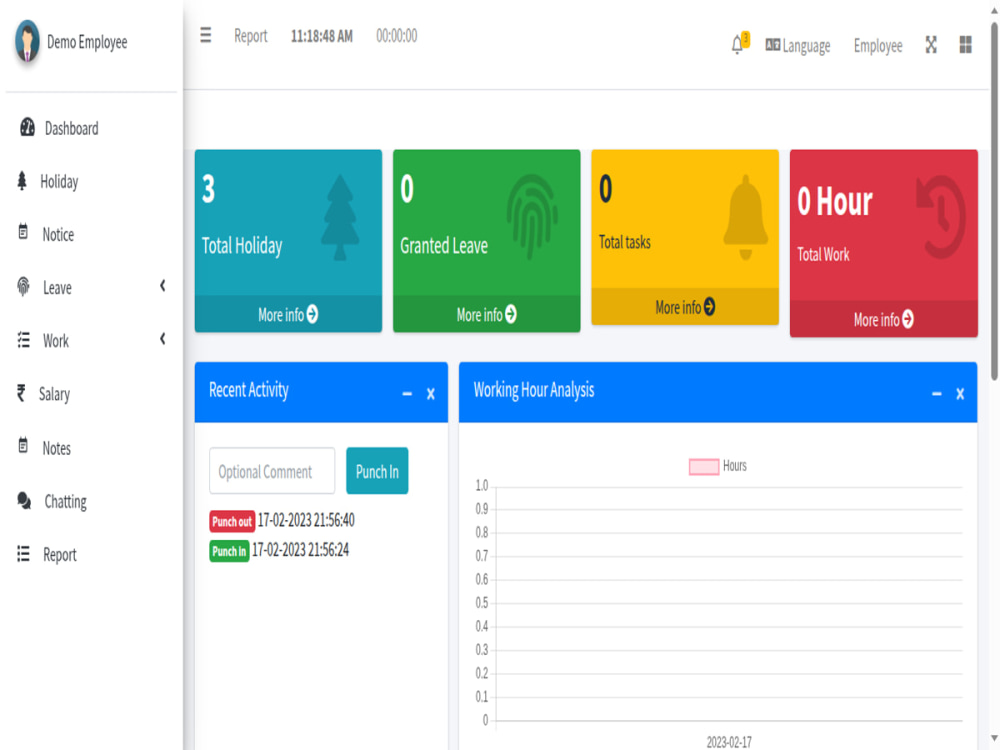Click the Punch out badge in Recent Activity

coord(232,521)
